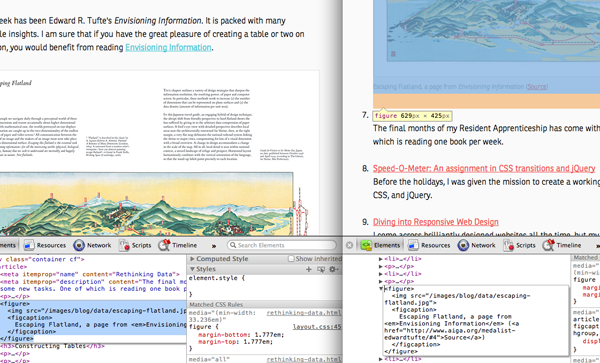Viewport: 600px width, 363px height.
Task: Click Source link in highlighted figure caption
Action: click(x=537, y=87)
